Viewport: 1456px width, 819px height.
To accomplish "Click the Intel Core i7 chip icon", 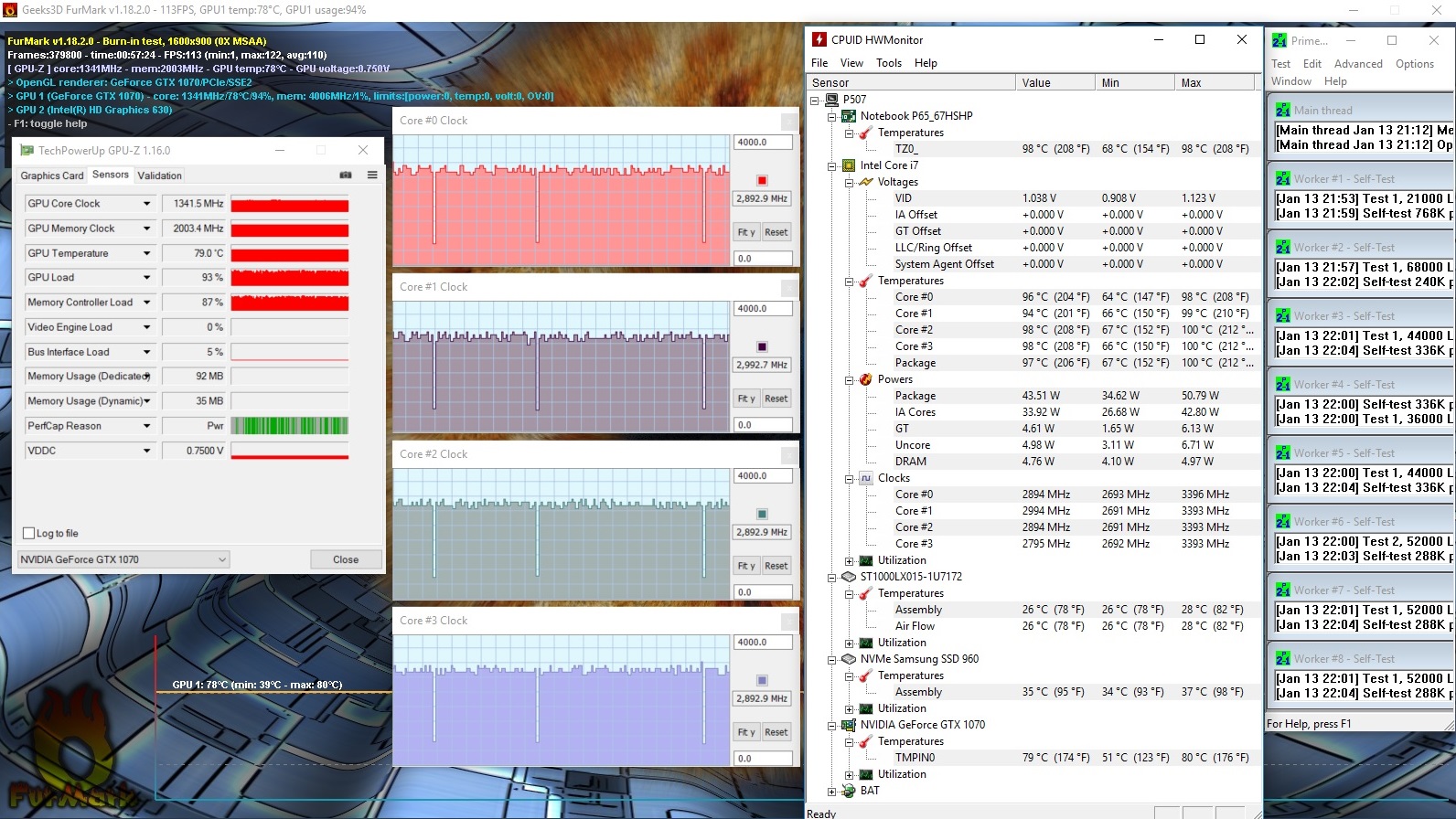I will tap(849, 165).
